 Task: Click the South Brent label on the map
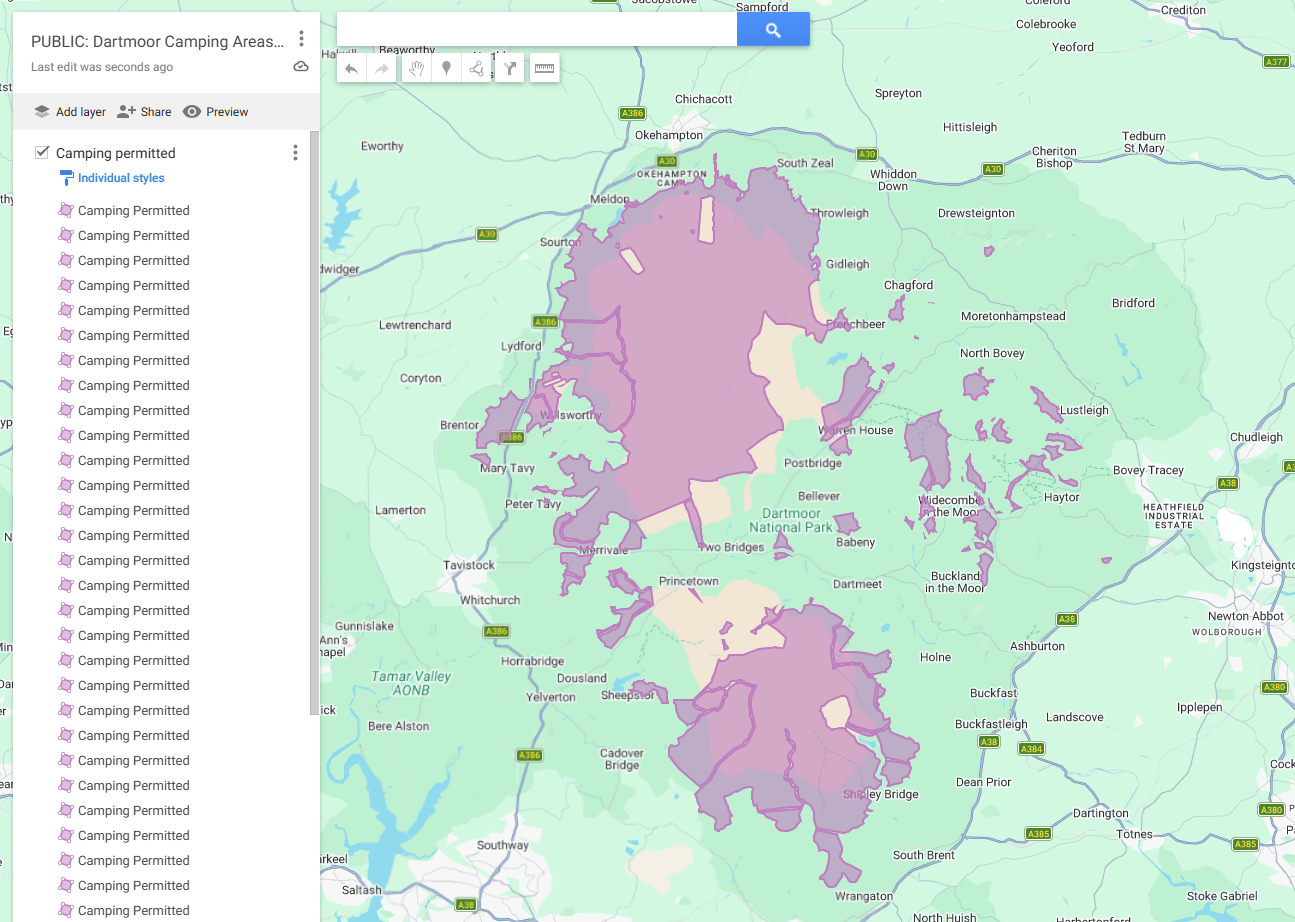pyautogui.click(x=924, y=855)
